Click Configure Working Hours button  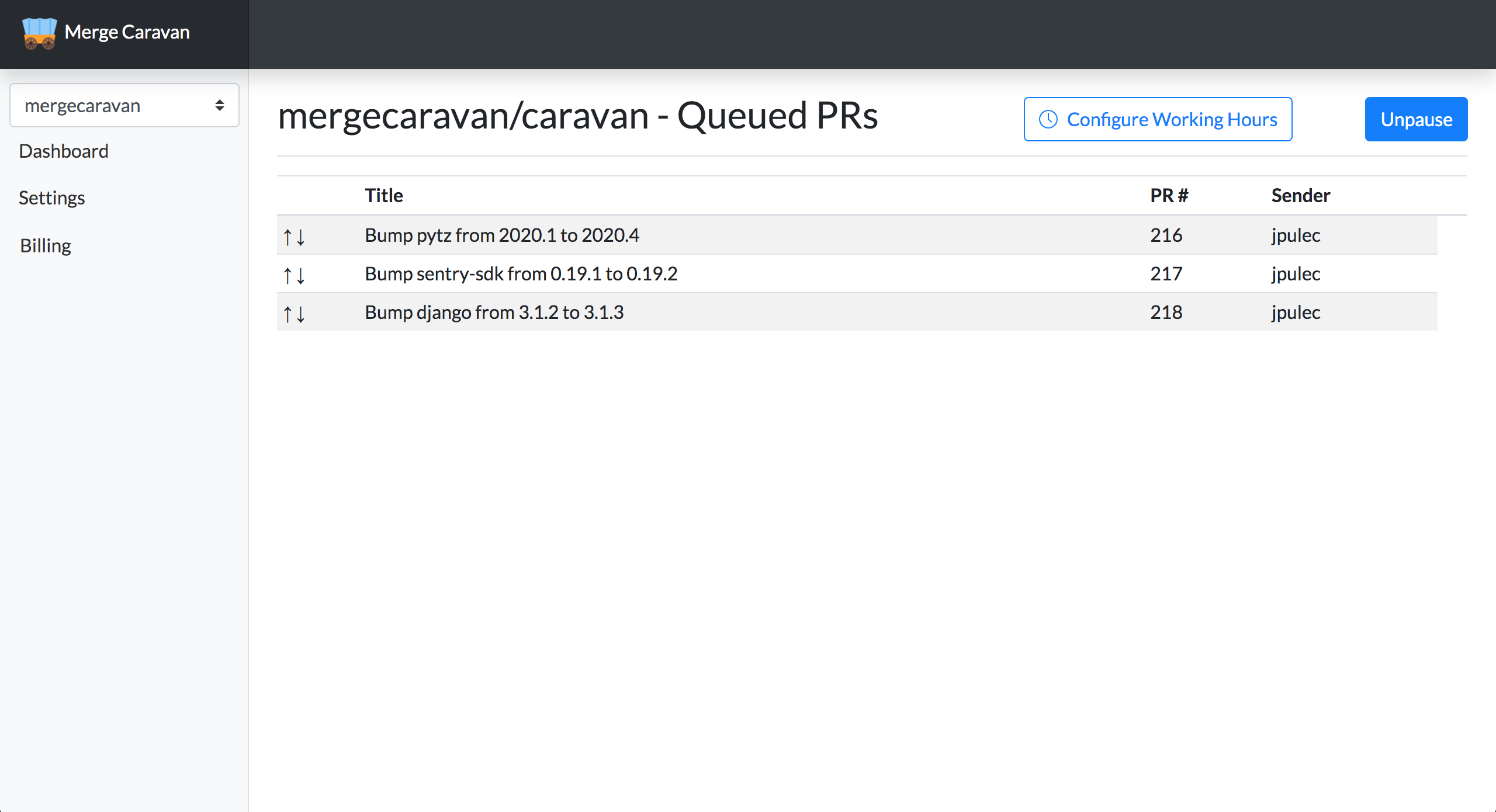[x=1158, y=119]
